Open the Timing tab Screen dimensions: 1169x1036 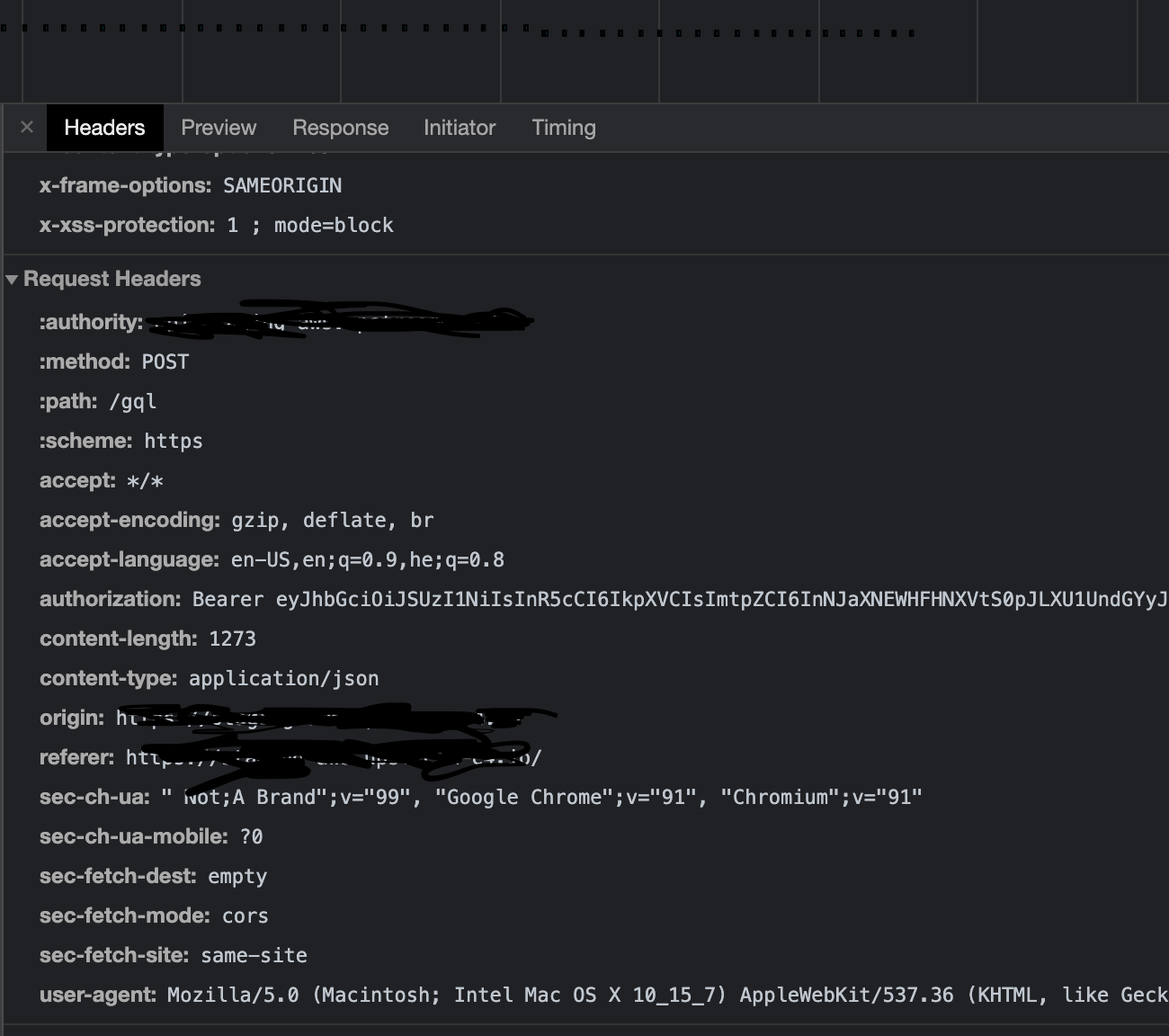pyautogui.click(x=564, y=128)
